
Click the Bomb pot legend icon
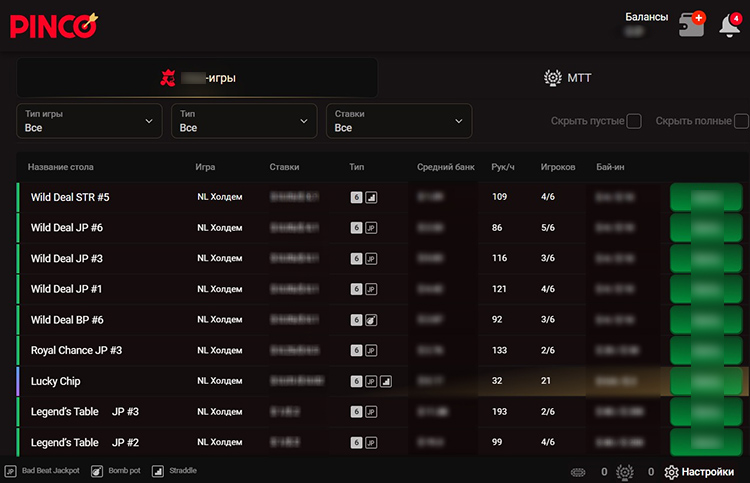(x=97, y=471)
